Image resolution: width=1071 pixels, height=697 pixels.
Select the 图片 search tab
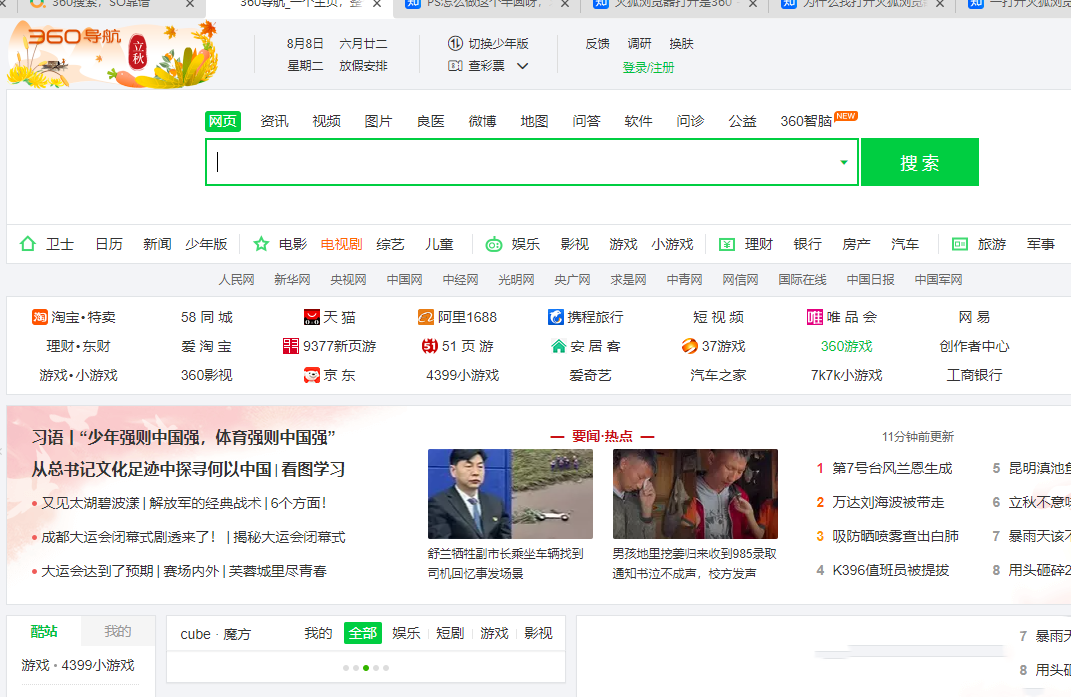(x=378, y=122)
